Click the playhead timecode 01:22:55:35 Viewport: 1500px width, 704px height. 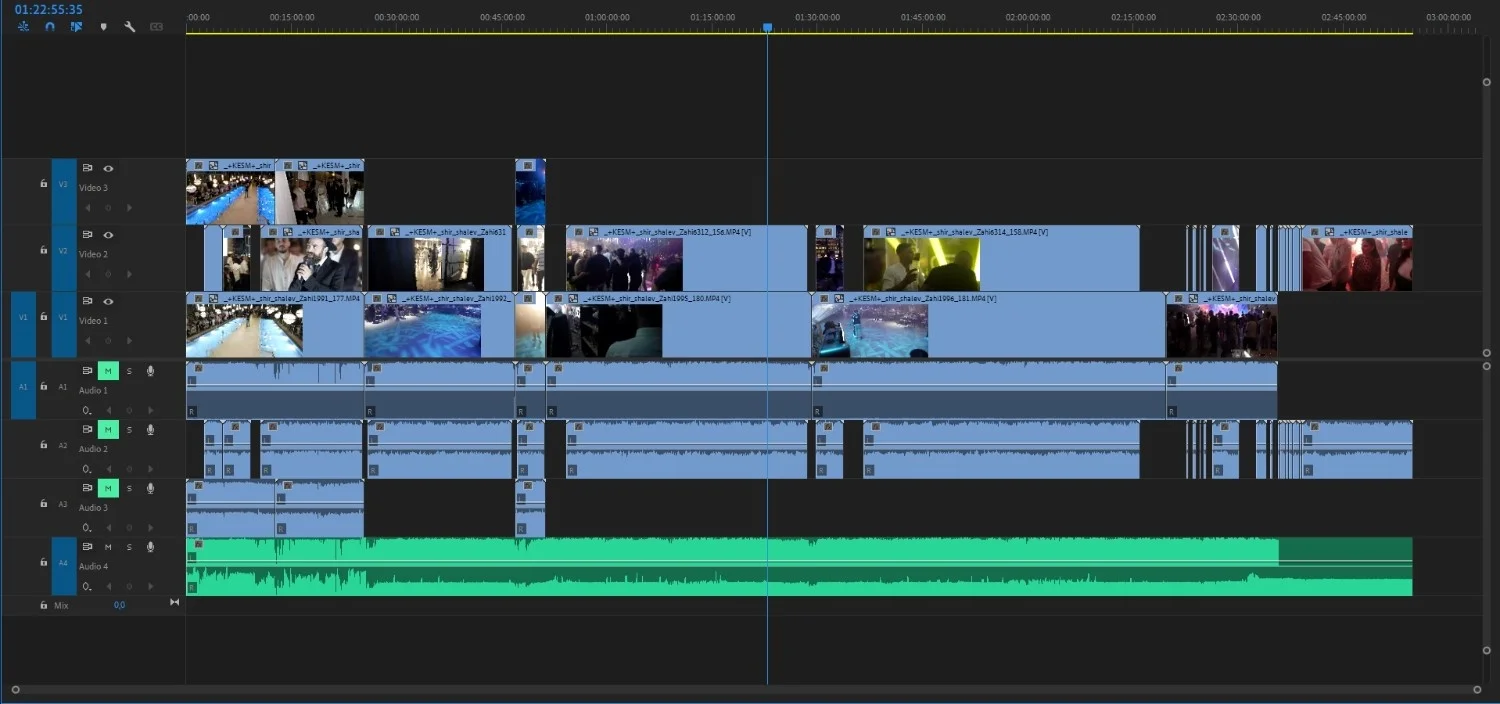coord(48,10)
